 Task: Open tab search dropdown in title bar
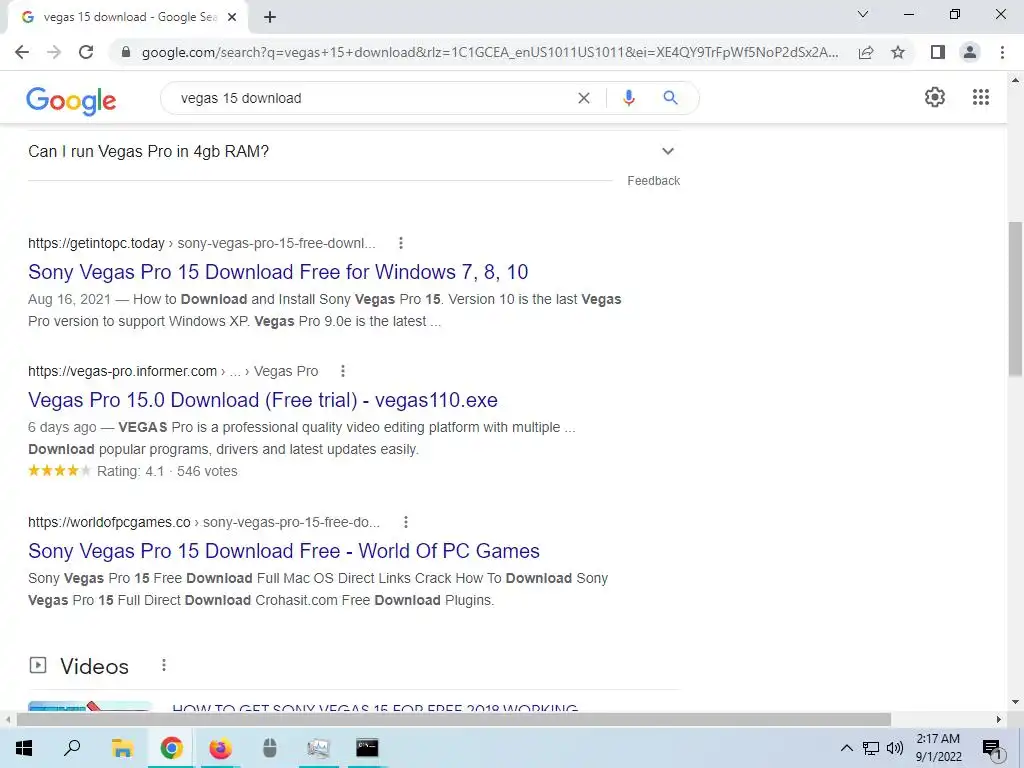coord(863,14)
